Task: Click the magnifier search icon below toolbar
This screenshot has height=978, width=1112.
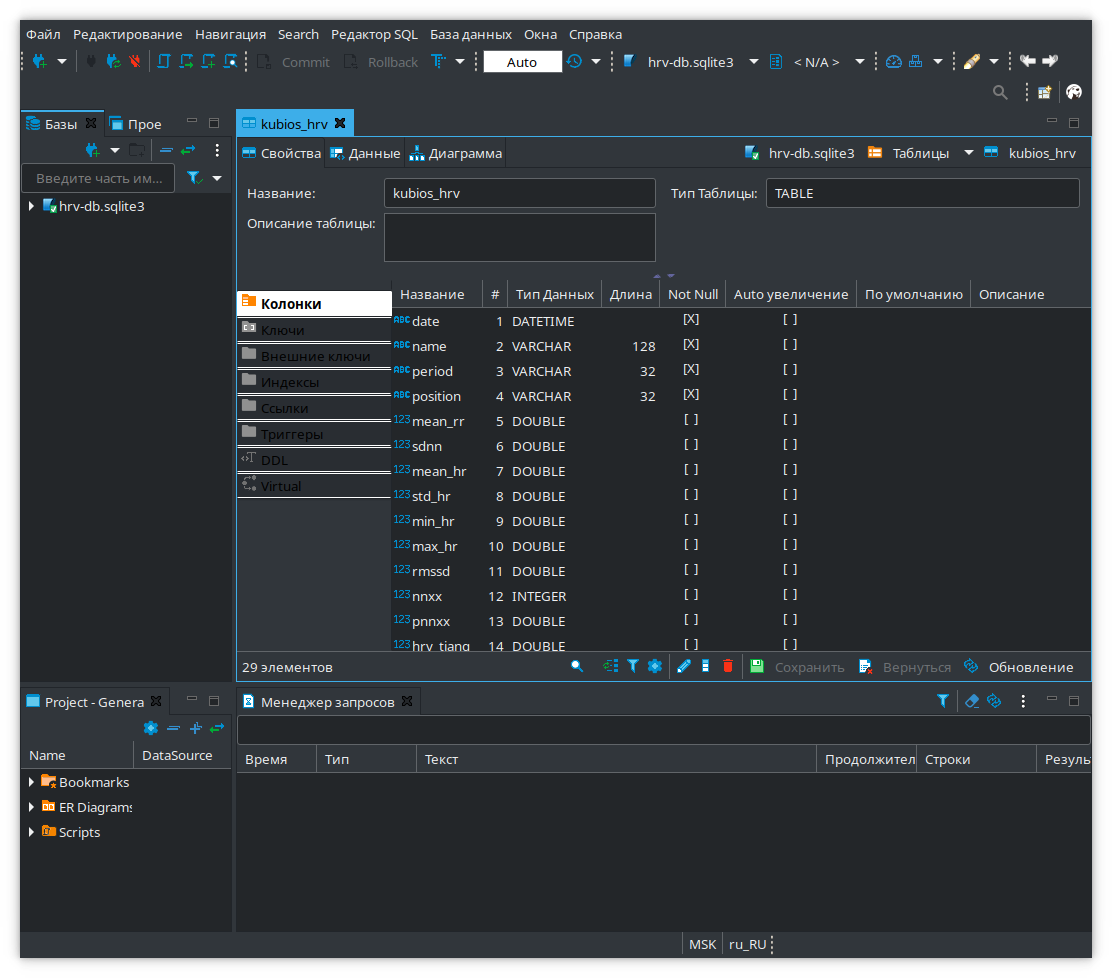Action: [1000, 92]
